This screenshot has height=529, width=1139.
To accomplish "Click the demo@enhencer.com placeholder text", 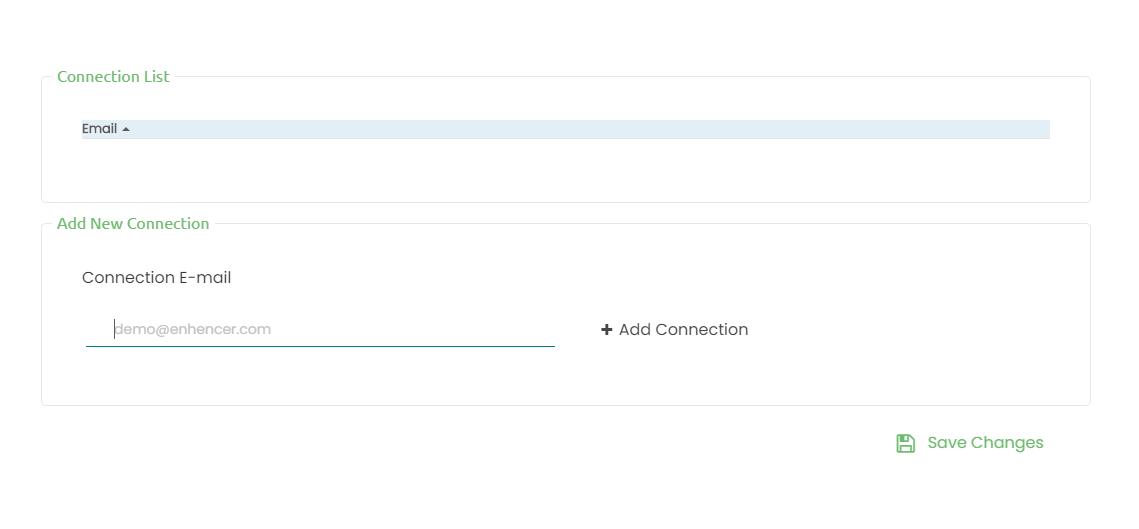I will [x=192, y=330].
